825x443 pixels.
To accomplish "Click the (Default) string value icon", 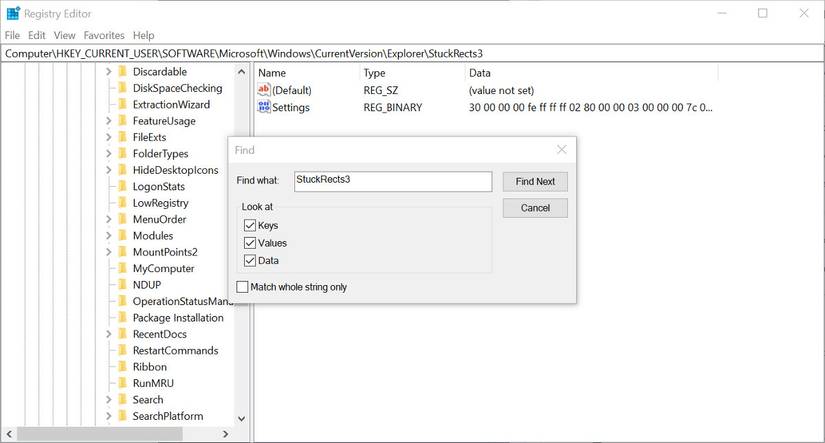I will point(265,90).
